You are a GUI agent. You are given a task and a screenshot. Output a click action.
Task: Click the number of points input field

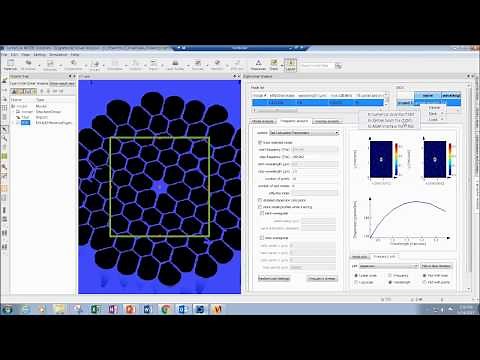(x=315, y=179)
